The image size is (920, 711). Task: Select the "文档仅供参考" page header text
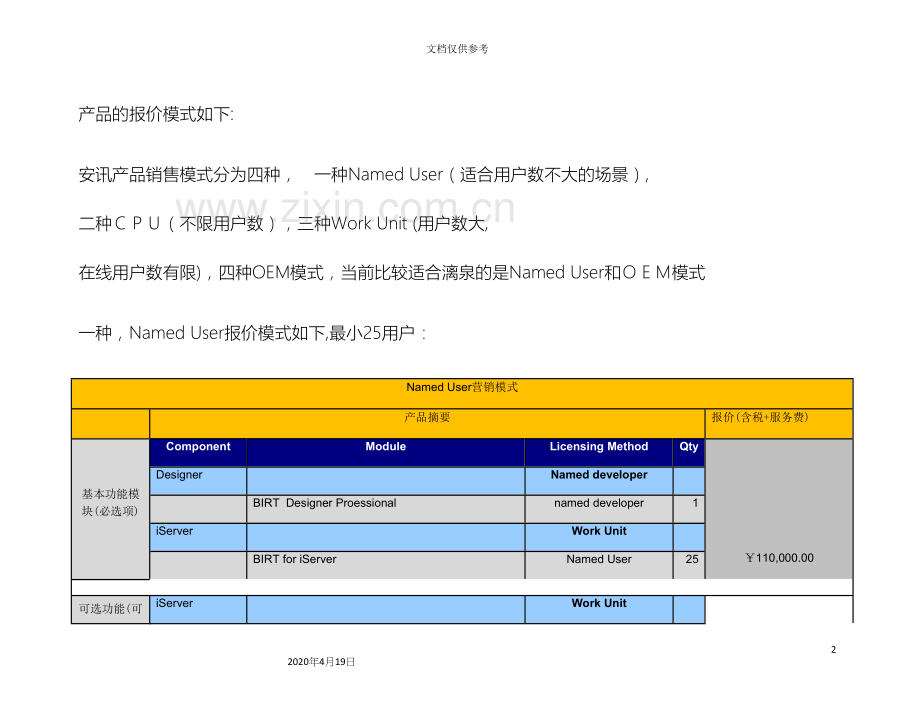pos(458,49)
